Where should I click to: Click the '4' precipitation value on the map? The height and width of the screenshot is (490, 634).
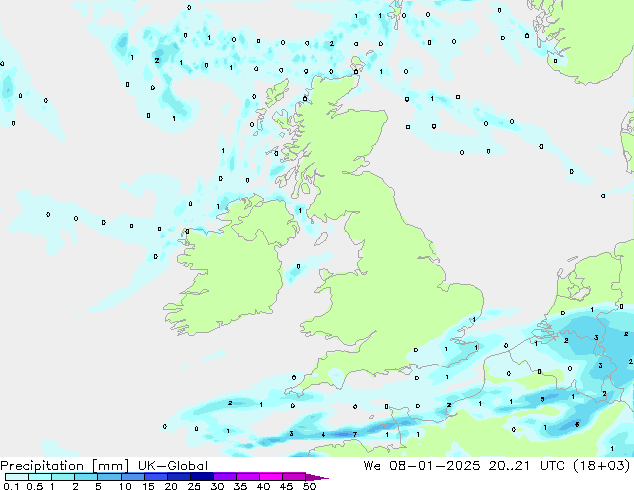coord(323,435)
